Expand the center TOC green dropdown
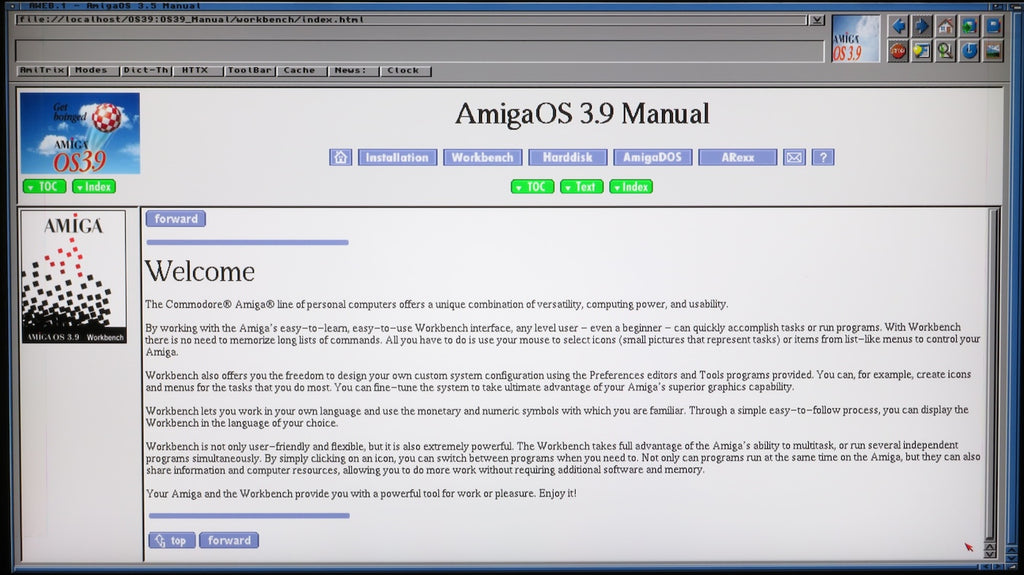Screen dimensions: 1024x575 point(532,187)
